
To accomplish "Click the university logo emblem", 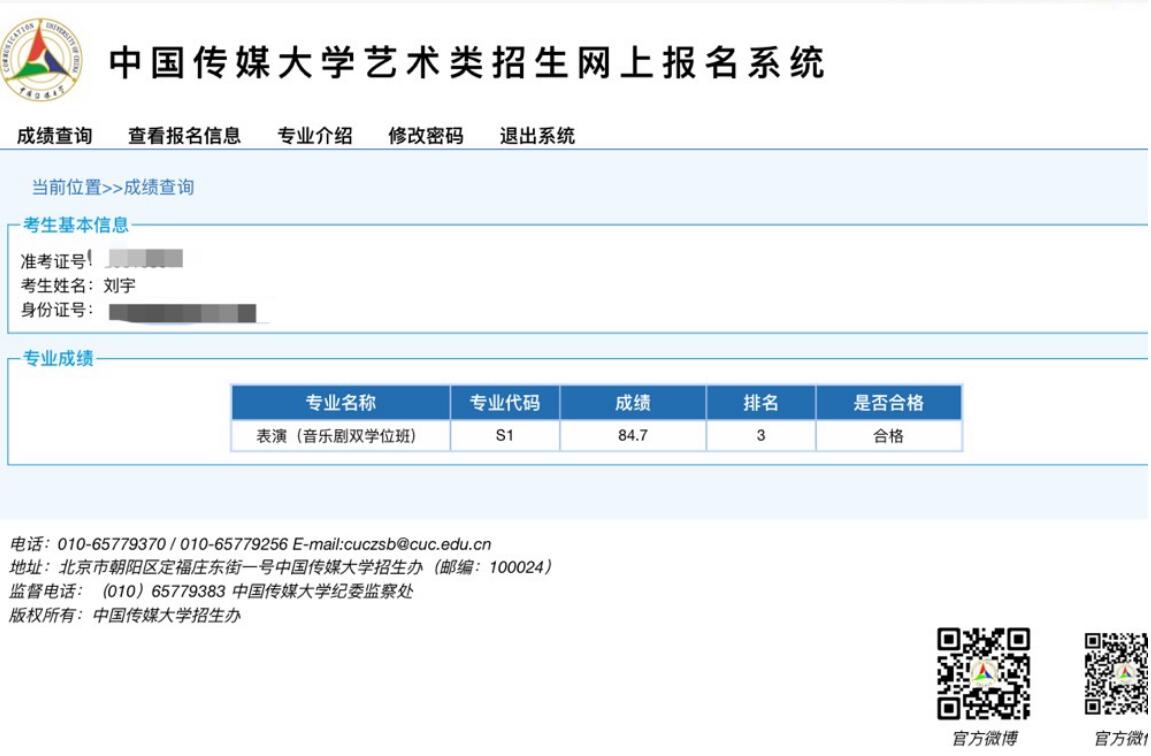I will pyautogui.click(x=44, y=60).
